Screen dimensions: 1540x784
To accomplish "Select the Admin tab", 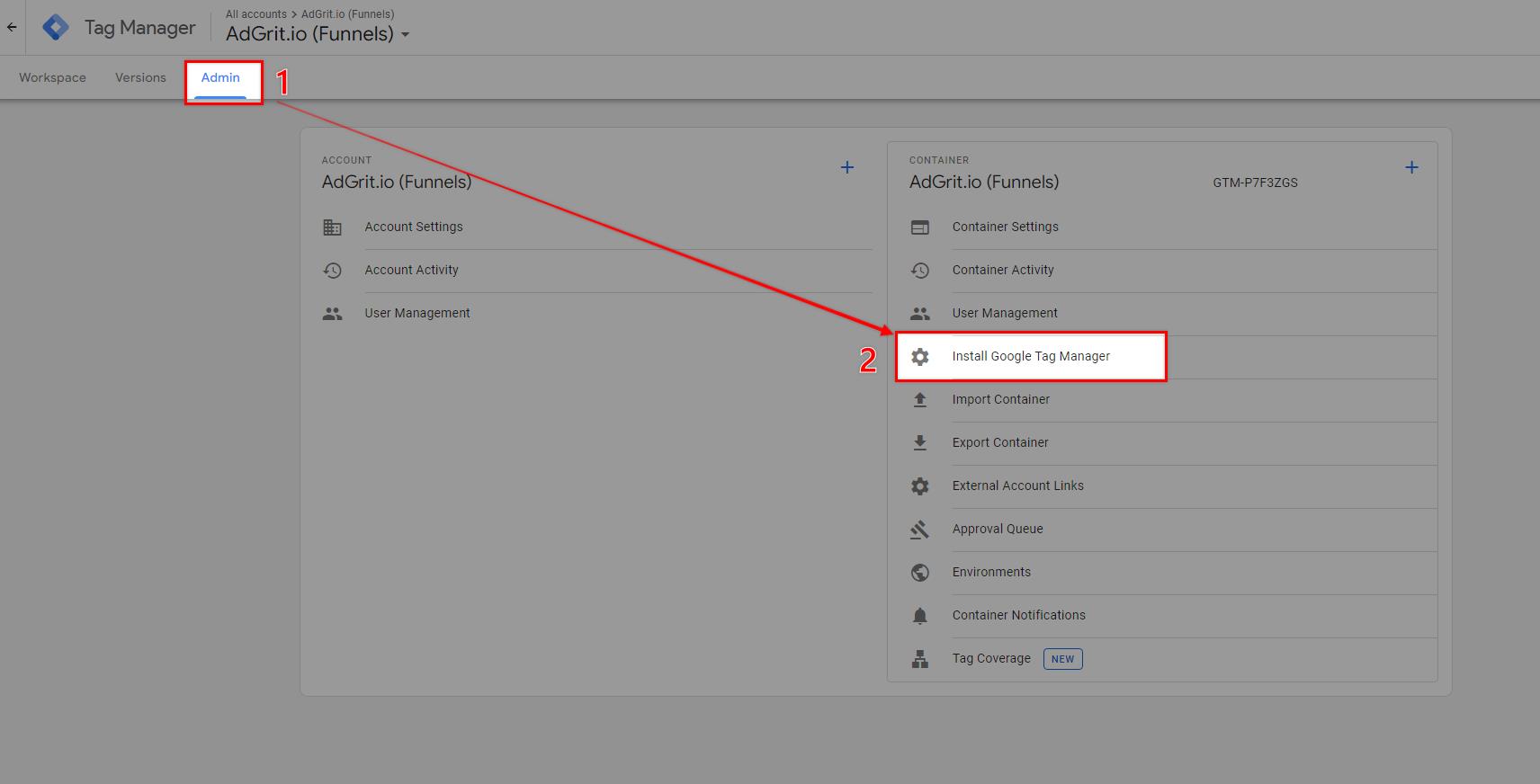I will pyautogui.click(x=220, y=77).
